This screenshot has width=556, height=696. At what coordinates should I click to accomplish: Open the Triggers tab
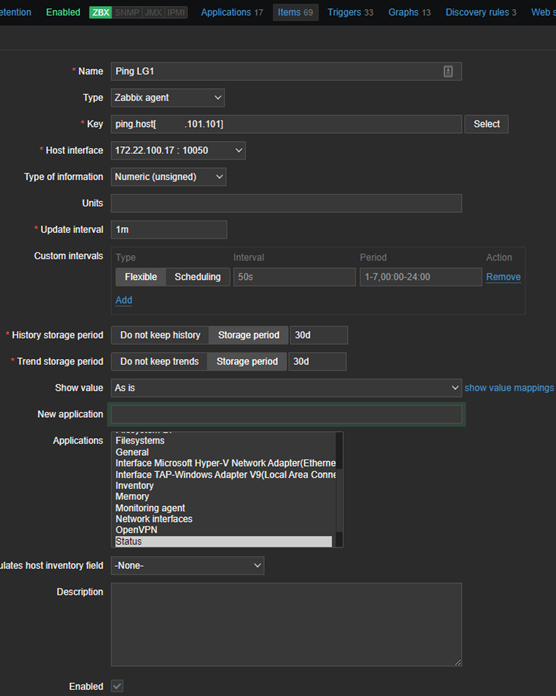pyautogui.click(x=350, y=12)
